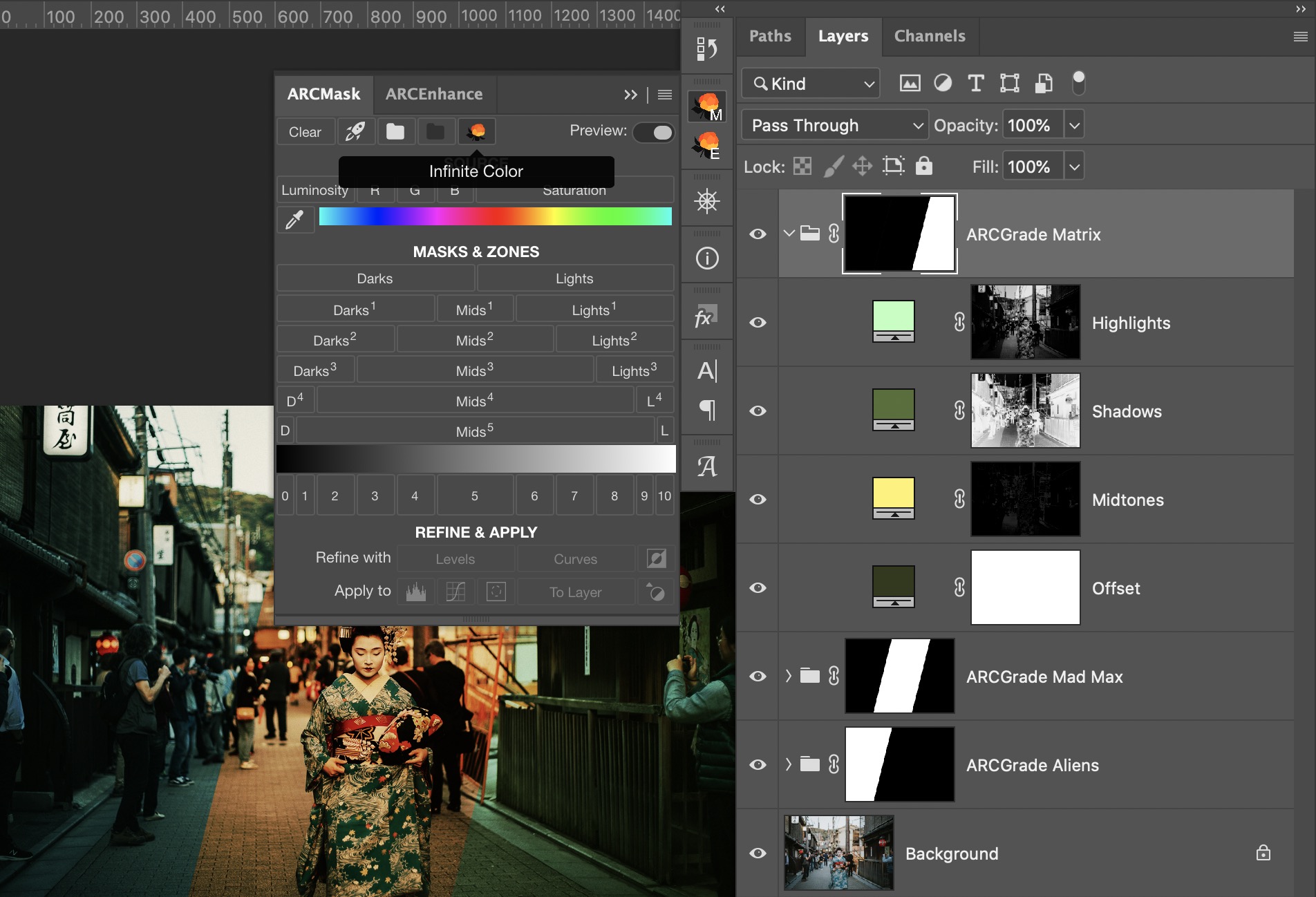Apply mask to Levels histogram icon

pos(416,592)
